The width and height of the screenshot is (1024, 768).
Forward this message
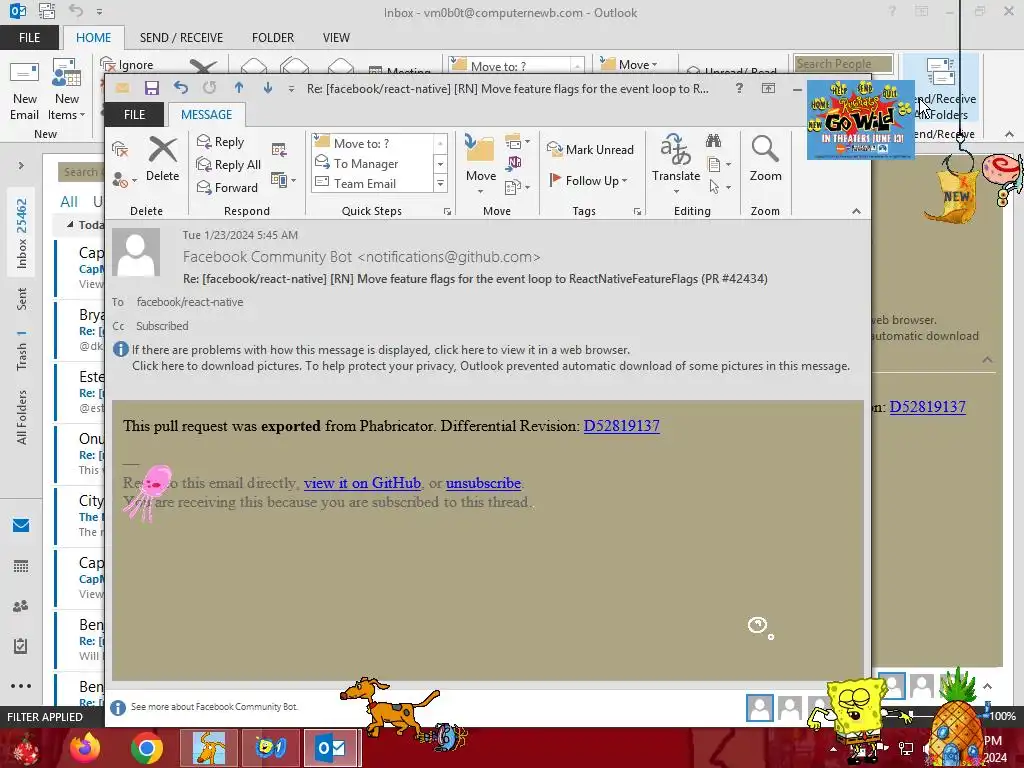227,187
